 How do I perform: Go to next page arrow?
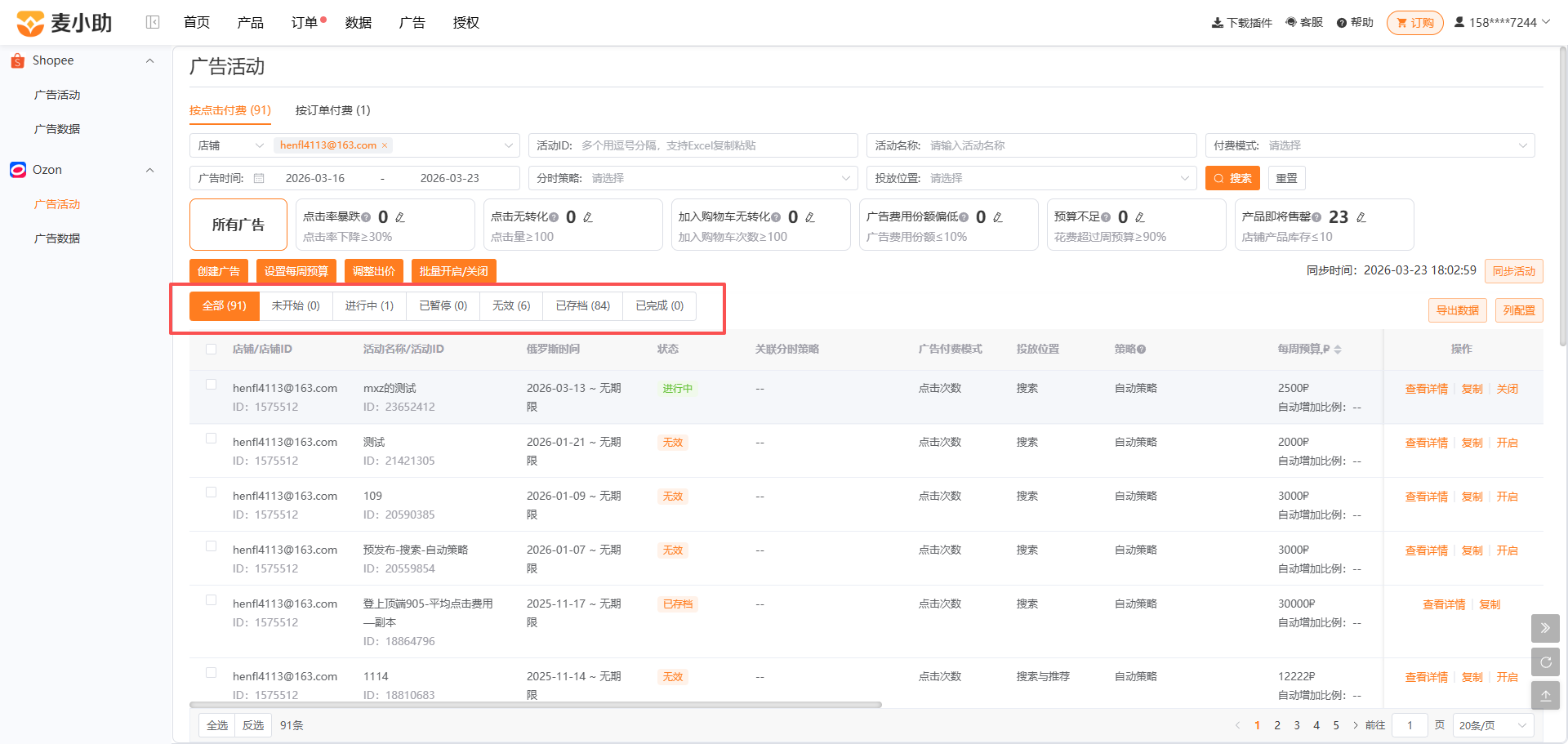click(1356, 725)
